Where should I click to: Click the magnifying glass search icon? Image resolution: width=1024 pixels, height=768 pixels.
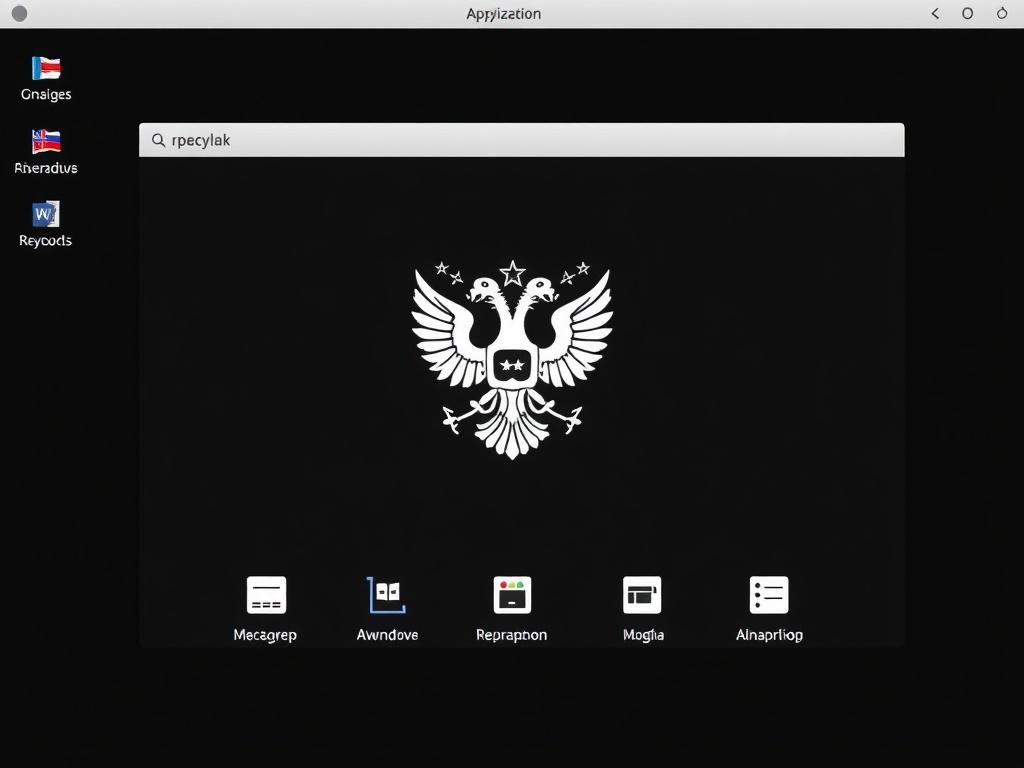click(x=158, y=141)
